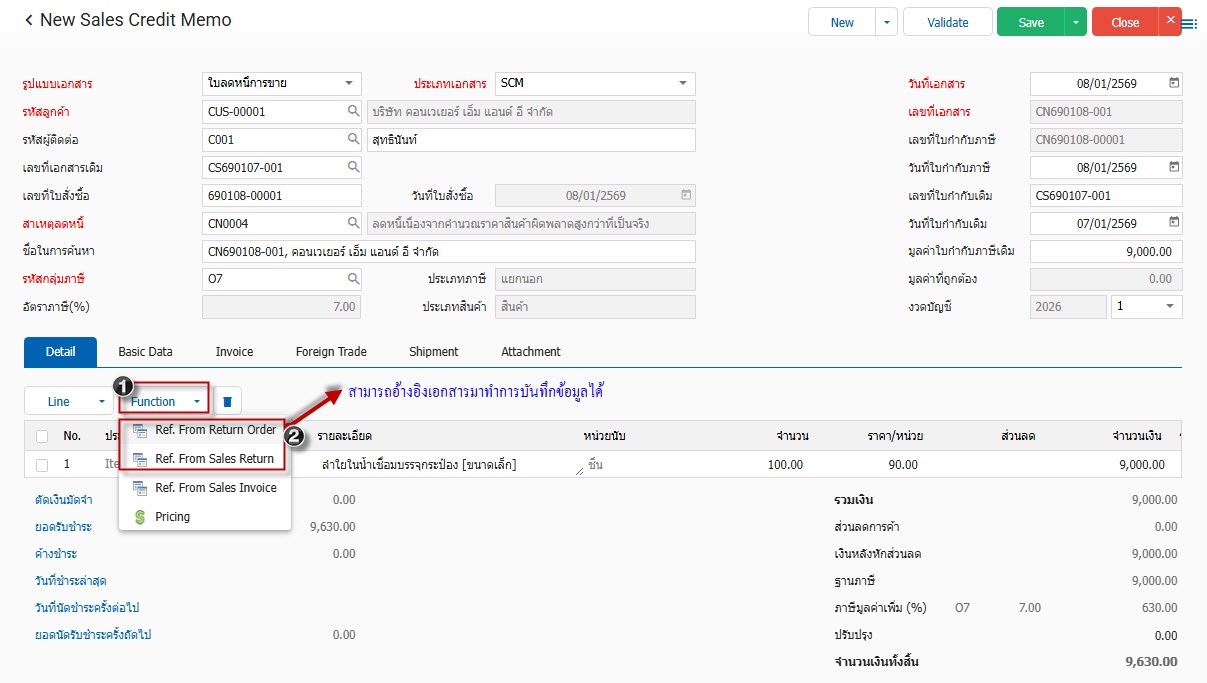1207x683 pixels.
Task: Check the row 1 item checkbox
Action: tap(42, 465)
